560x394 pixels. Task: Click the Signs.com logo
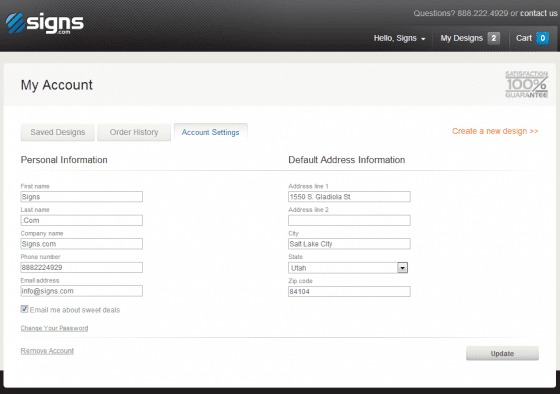tap(45, 24)
